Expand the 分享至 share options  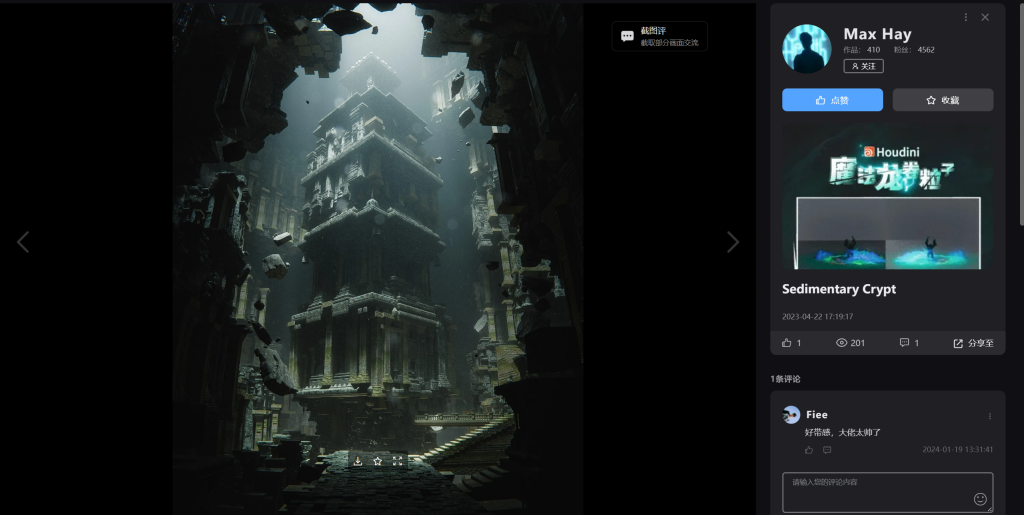click(x=973, y=343)
